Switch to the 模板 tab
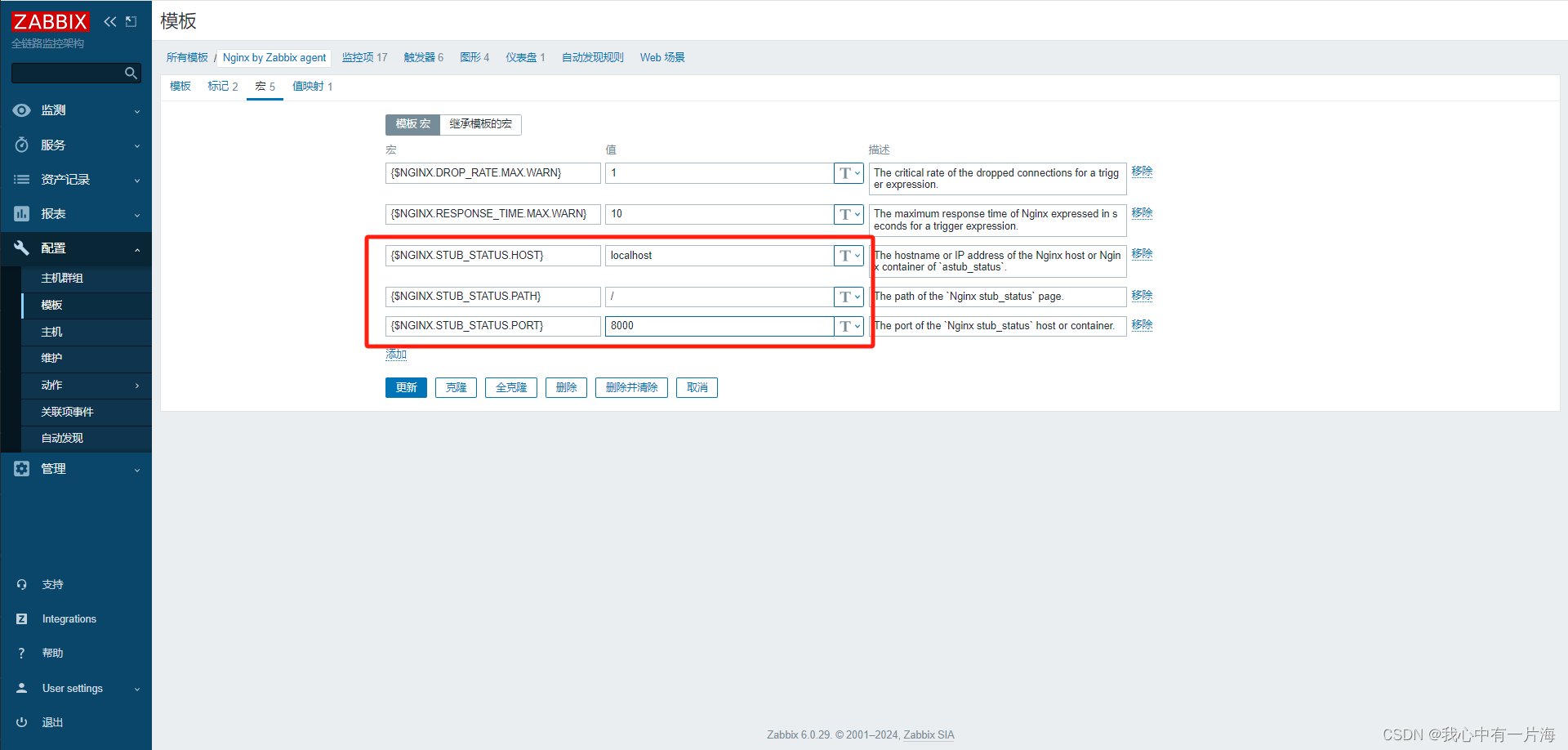The image size is (1568, 750). coord(180,86)
